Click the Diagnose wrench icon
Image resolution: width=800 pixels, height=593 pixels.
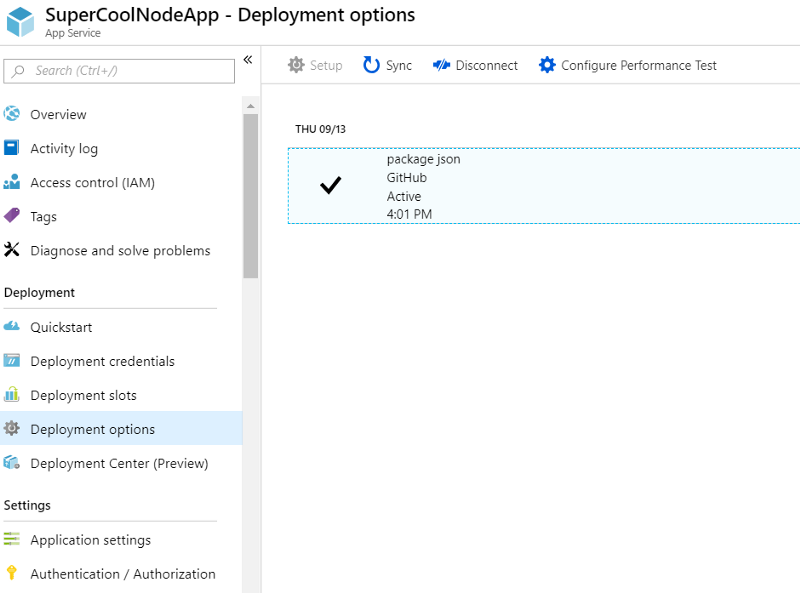coord(11,250)
